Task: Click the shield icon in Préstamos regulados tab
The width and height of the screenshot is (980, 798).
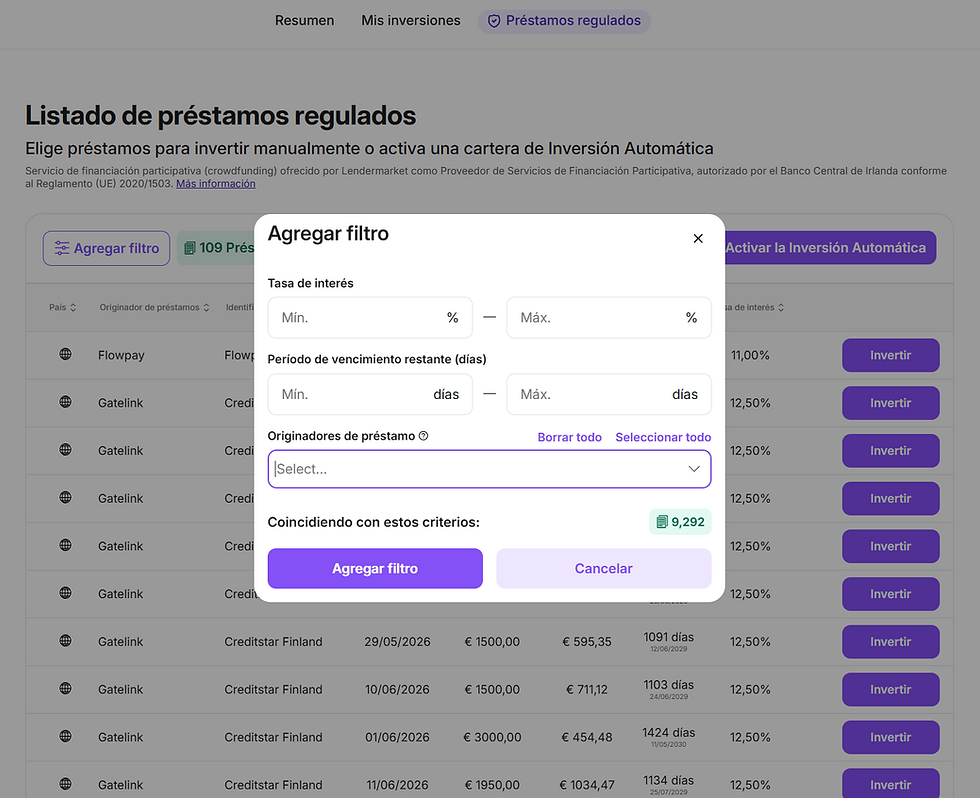Action: 494,21
